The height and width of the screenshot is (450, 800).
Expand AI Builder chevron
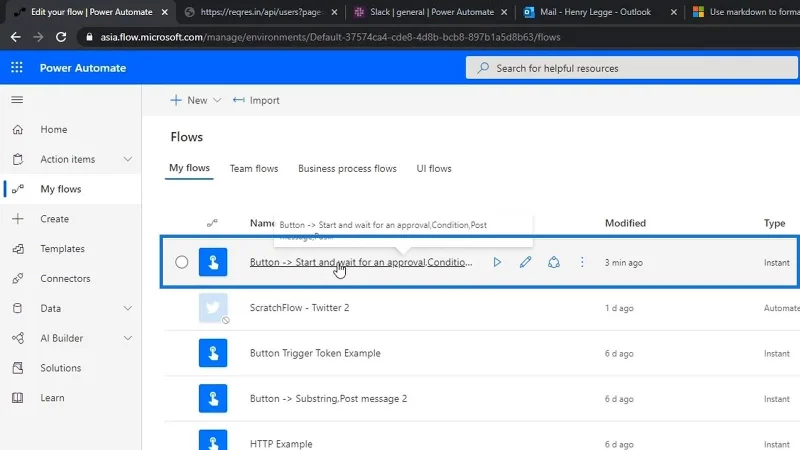[x=128, y=338]
